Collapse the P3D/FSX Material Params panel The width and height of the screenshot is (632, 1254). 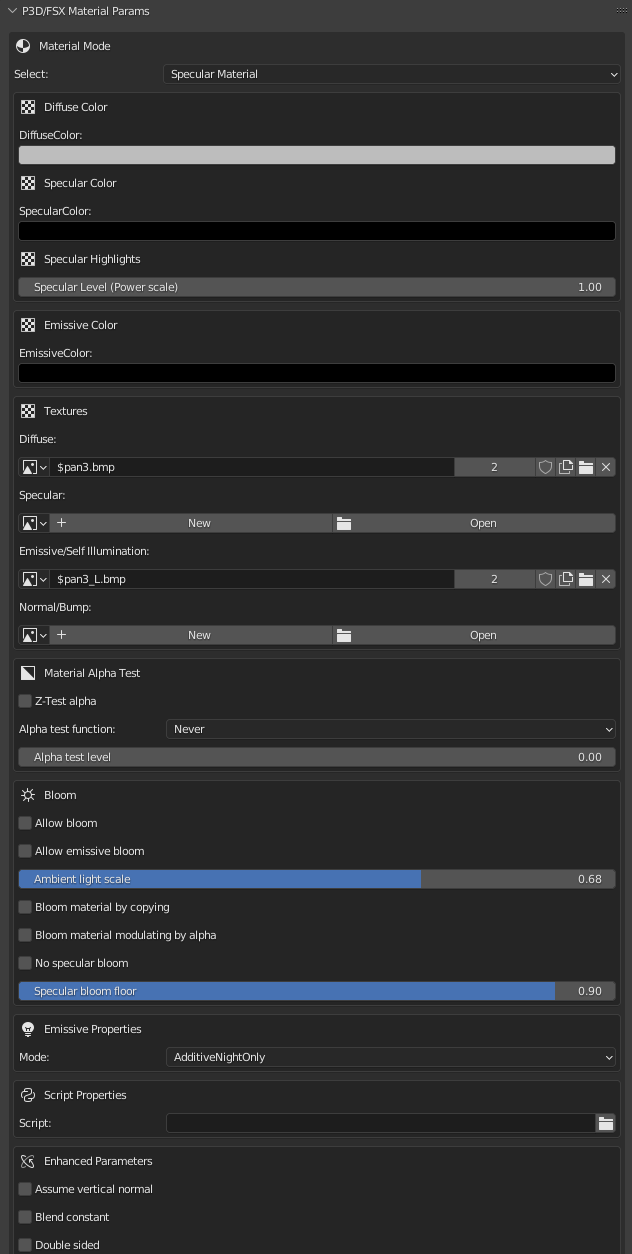pyautogui.click(x=12, y=11)
